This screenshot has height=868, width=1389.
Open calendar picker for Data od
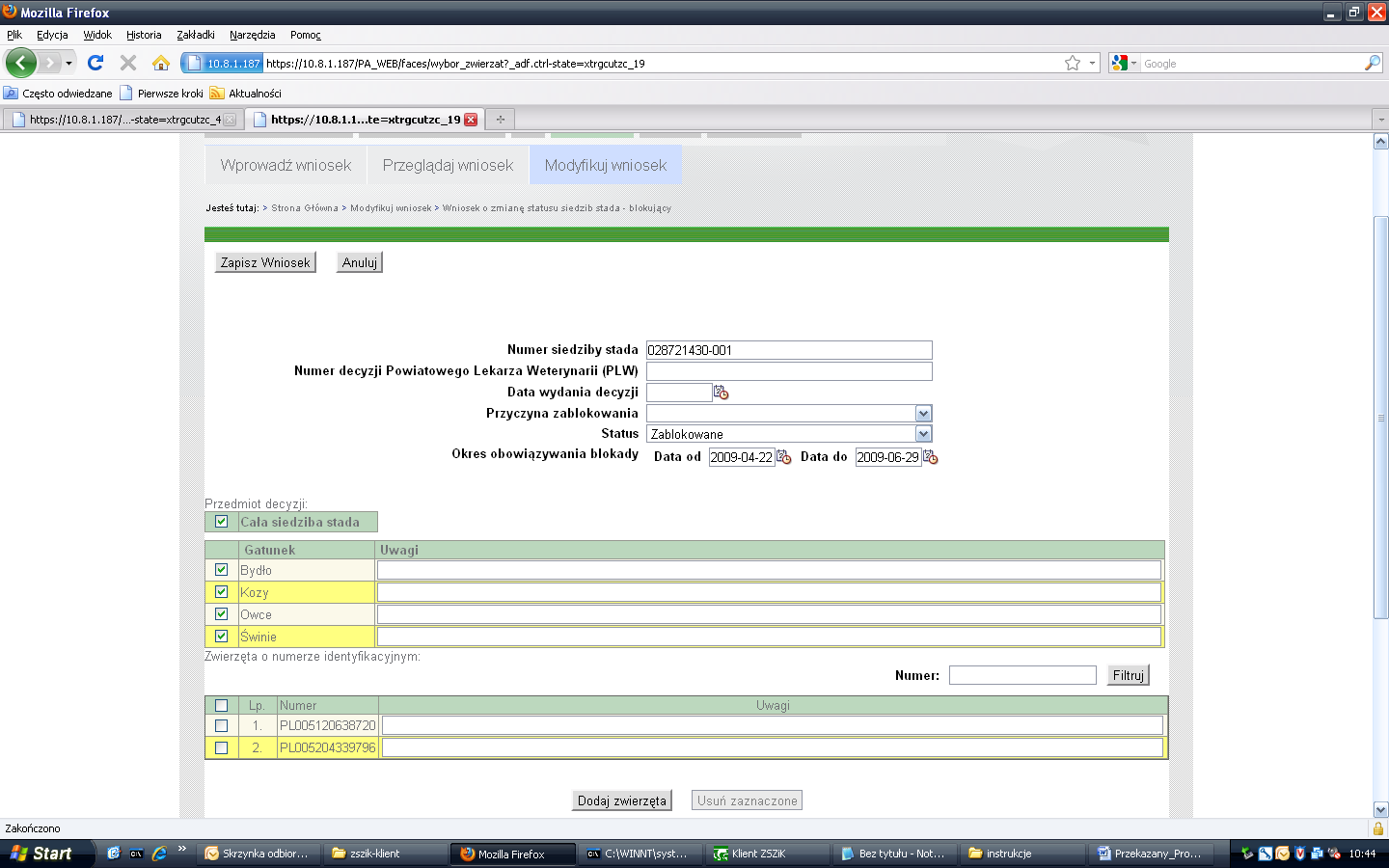(x=784, y=457)
